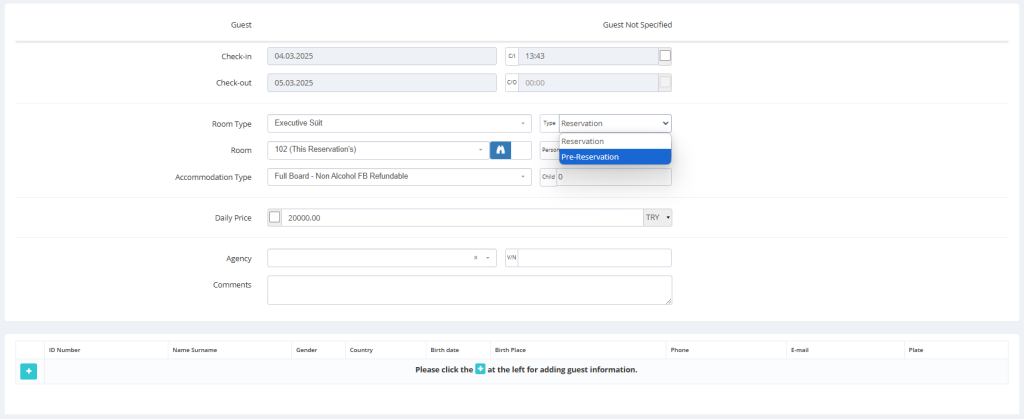This screenshot has height=419, width=1024.
Task: Click the small field beside the binoculars button
Action: click(521, 150)
